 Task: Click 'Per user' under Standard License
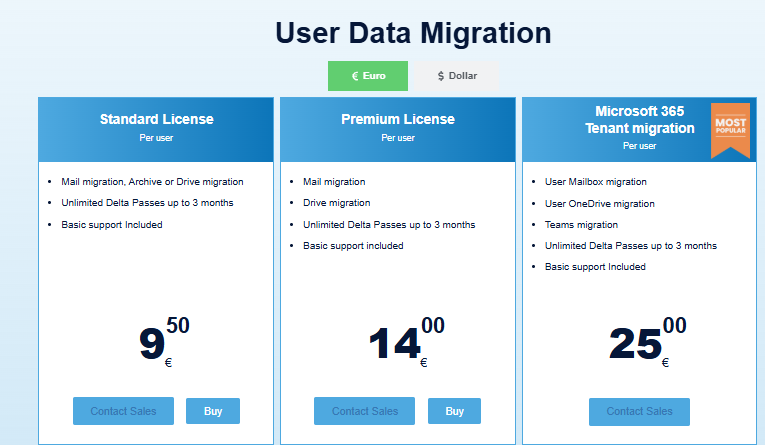pyautogui.click(x=156, y=138)
